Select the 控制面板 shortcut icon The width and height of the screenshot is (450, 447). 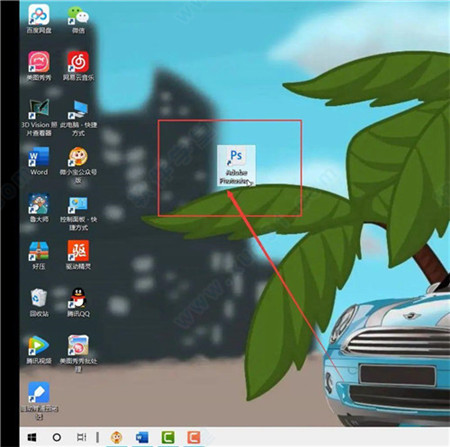point(78,212)
